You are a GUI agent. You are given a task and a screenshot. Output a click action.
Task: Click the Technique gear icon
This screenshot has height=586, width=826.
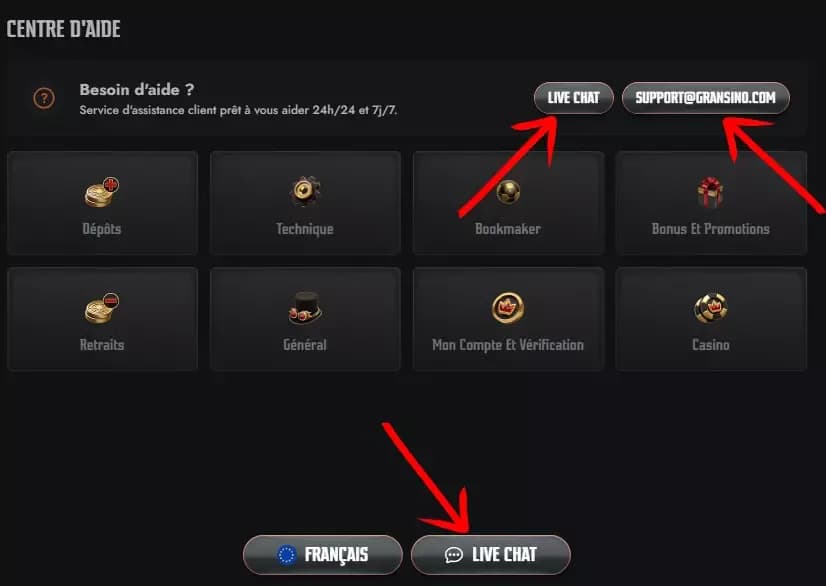[x=305, y=191]
